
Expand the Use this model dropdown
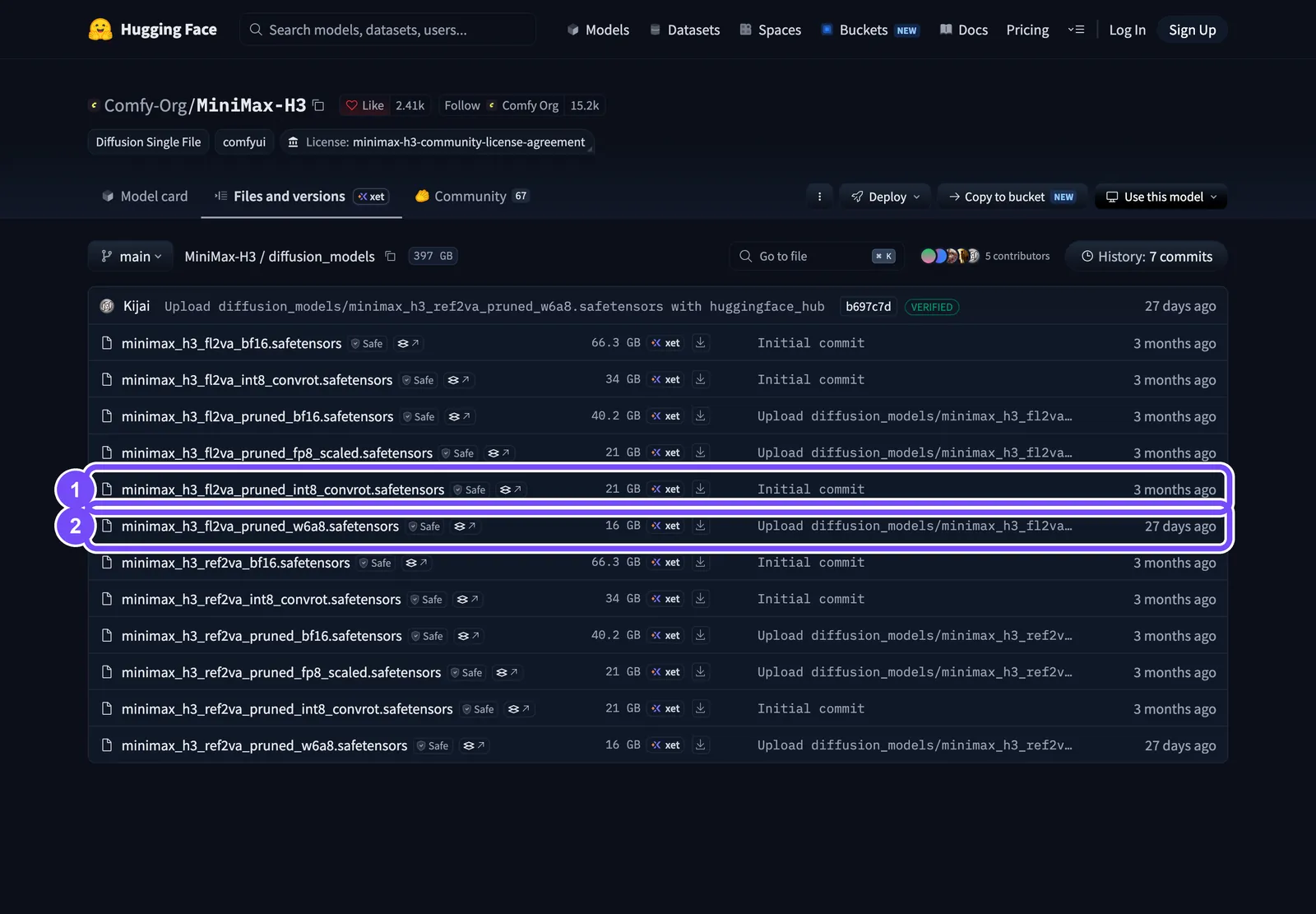1161,197
